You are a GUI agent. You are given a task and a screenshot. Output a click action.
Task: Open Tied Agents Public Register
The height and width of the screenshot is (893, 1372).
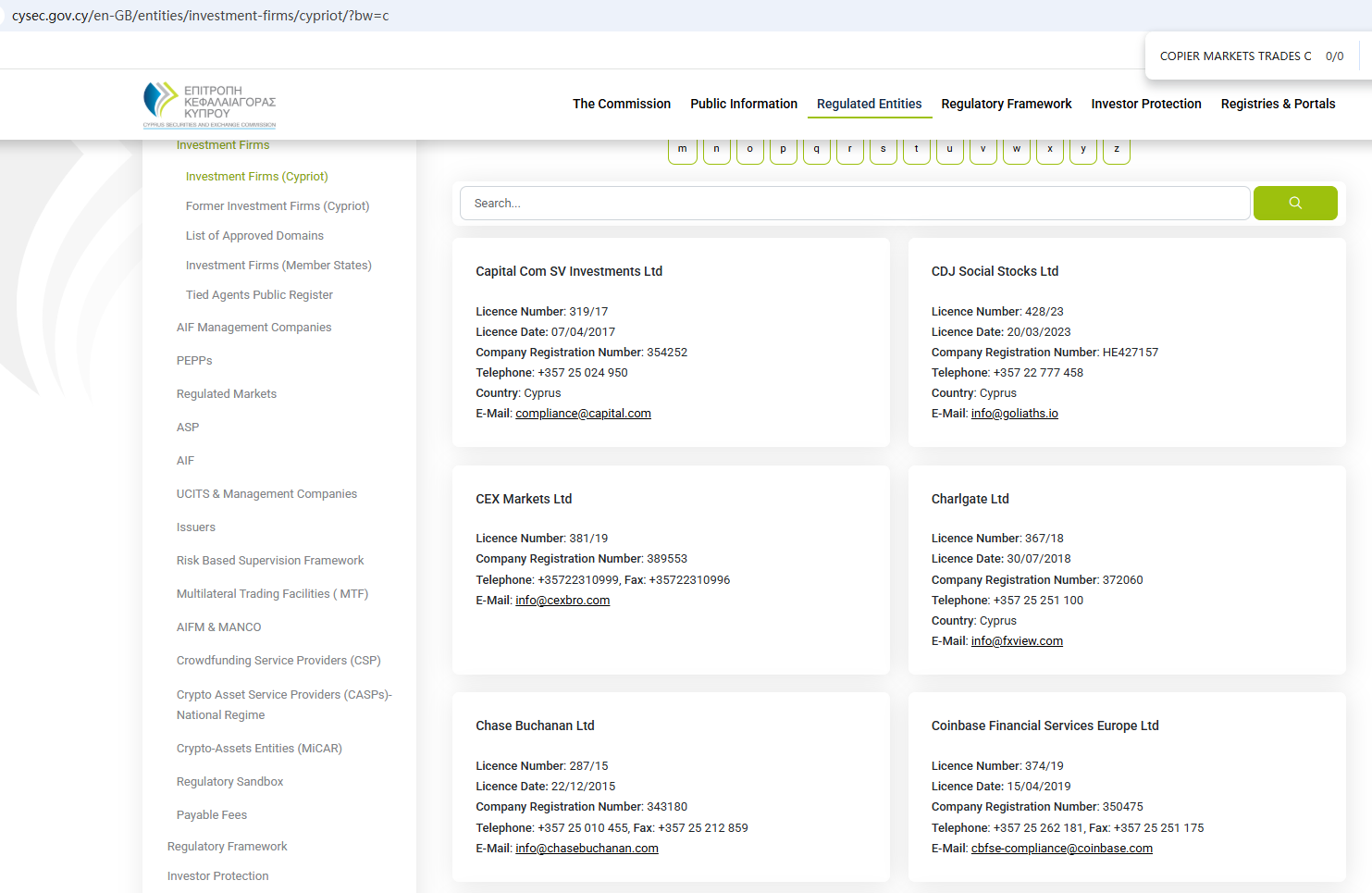click(259, 295)
